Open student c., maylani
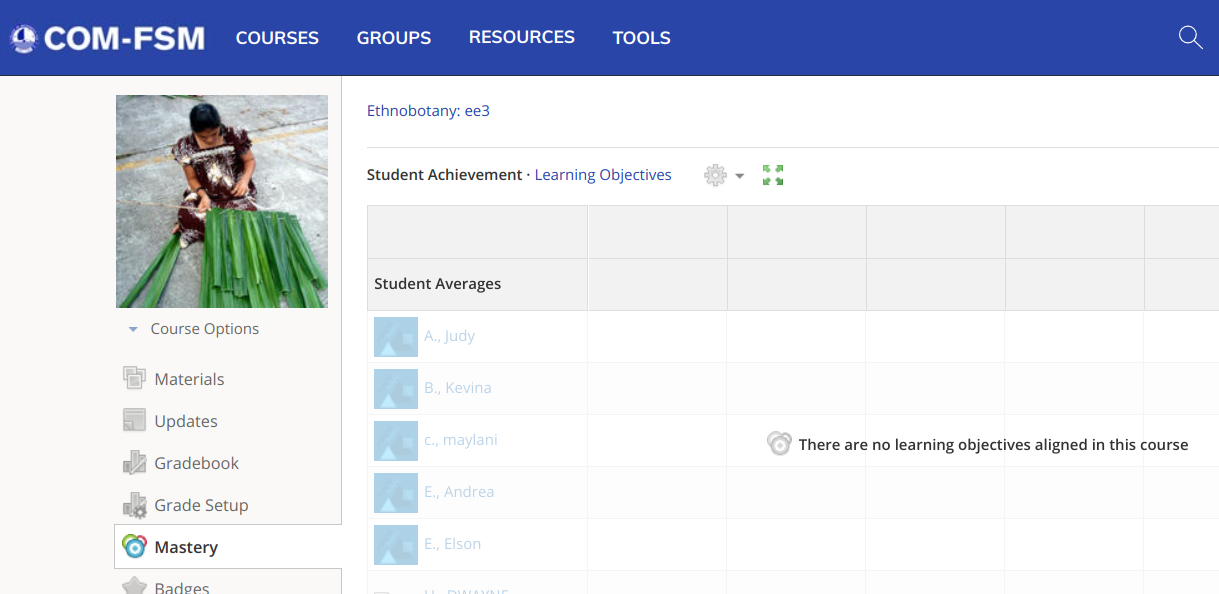The image size is (1219, 594). click(461, 440)
